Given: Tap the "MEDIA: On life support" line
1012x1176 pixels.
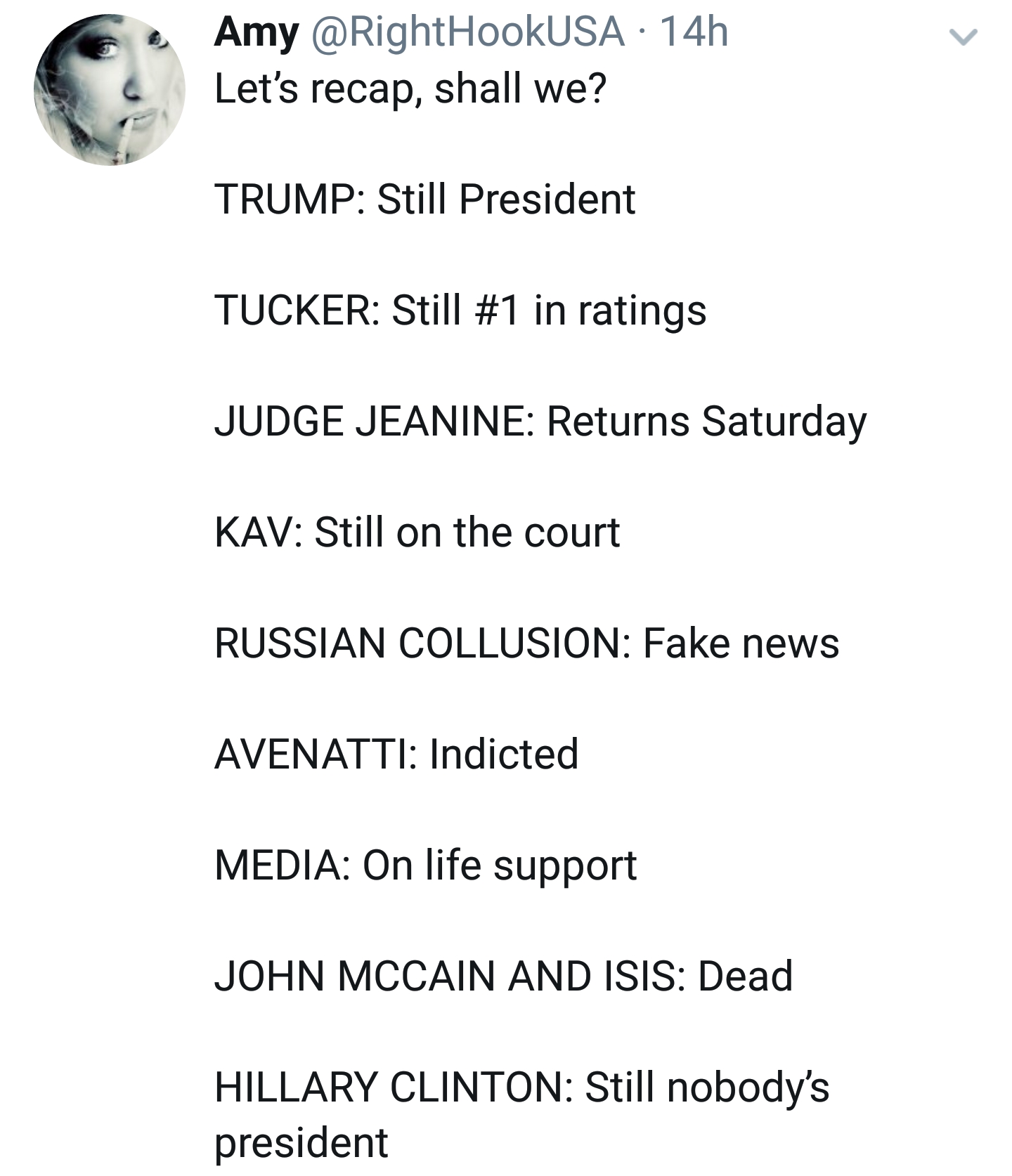Looking at the screenshot, I should tap(426, 865).
